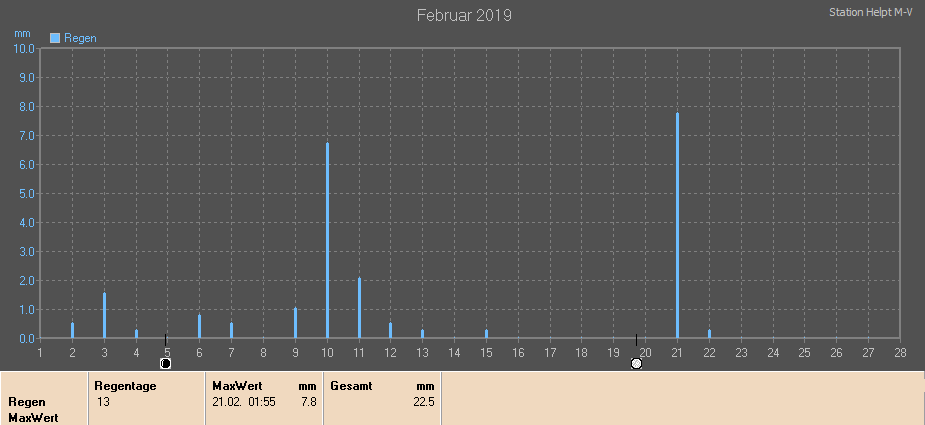925x425 pixels.
Task: Click the Regentage value 13
Action: (x=104, y=402)
